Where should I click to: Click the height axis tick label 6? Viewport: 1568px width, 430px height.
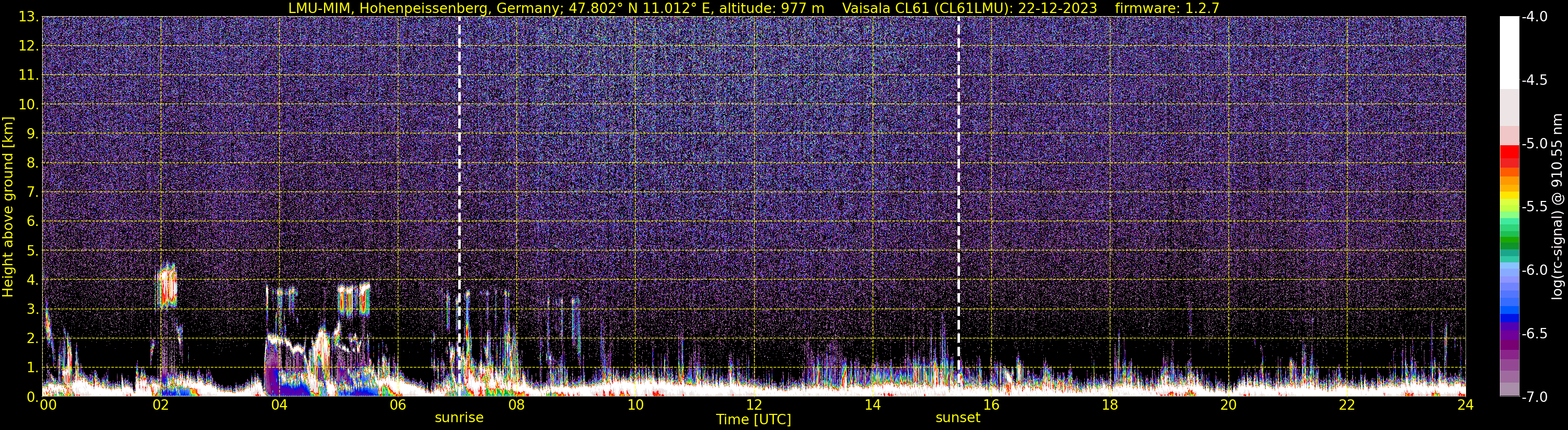[x=33, y=221]
